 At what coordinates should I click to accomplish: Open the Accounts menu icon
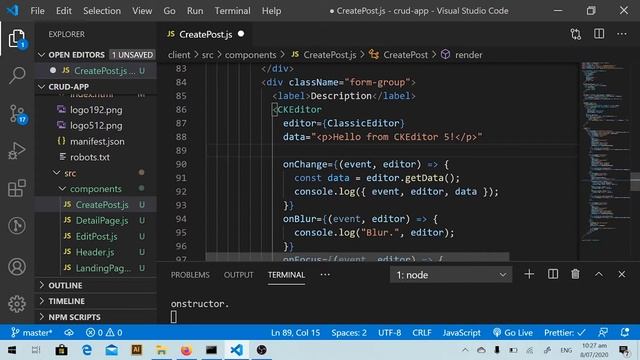point(17,267)
